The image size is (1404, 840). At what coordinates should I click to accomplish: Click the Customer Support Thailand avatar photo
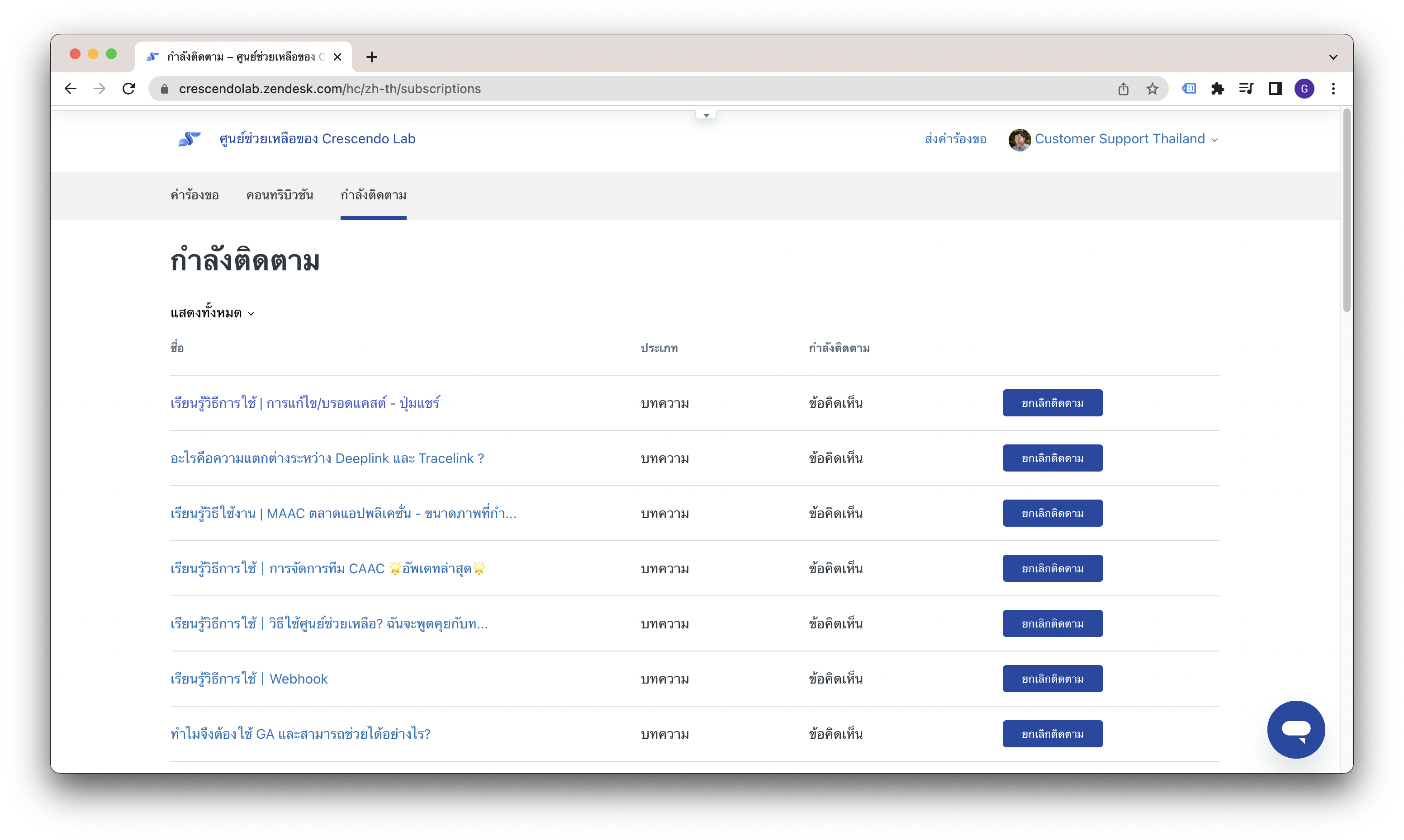point(1020,140)
